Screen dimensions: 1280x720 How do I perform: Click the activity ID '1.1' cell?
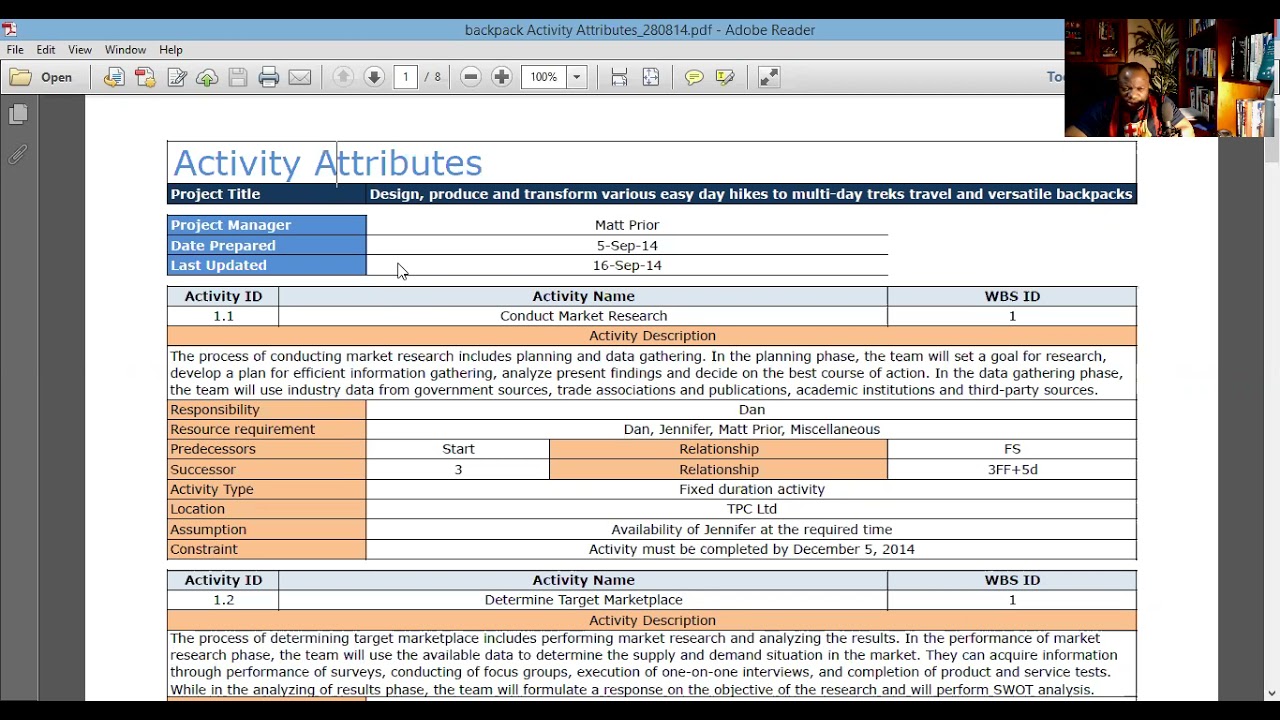pyautogui.click(x=223, y=316)
